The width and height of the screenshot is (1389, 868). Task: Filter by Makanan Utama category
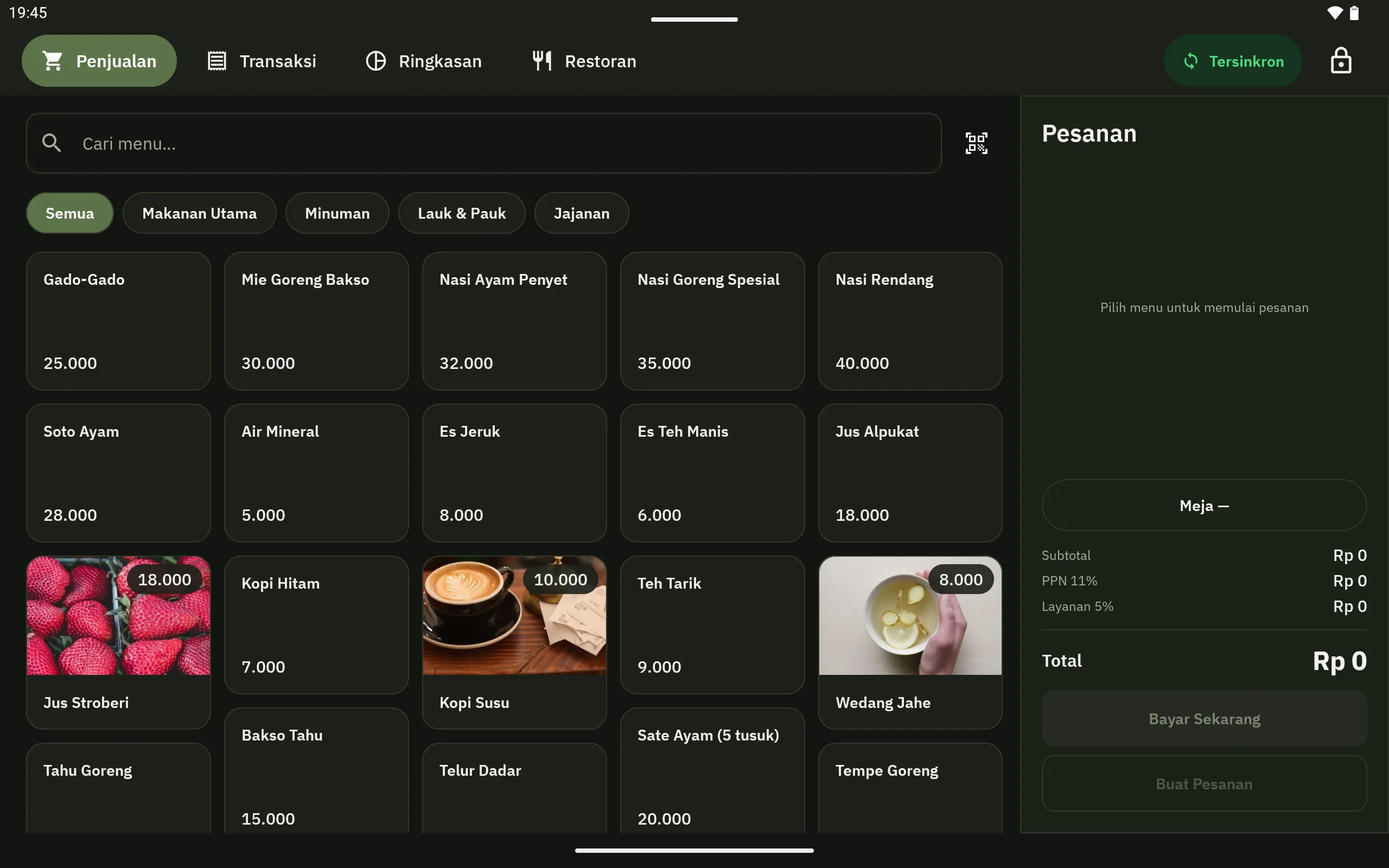[x=199, y=213]
